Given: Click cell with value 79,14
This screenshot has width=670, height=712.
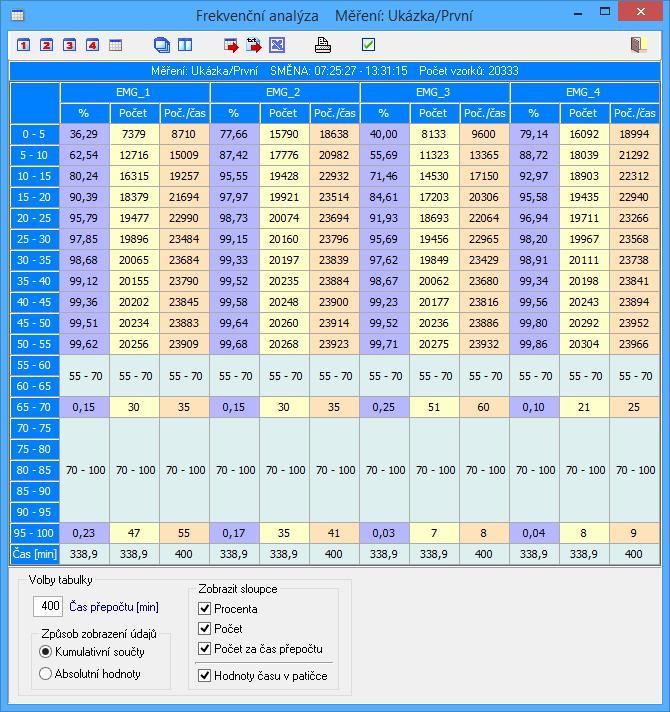Looking at the screenshot, I should click(x=535, y=134).
